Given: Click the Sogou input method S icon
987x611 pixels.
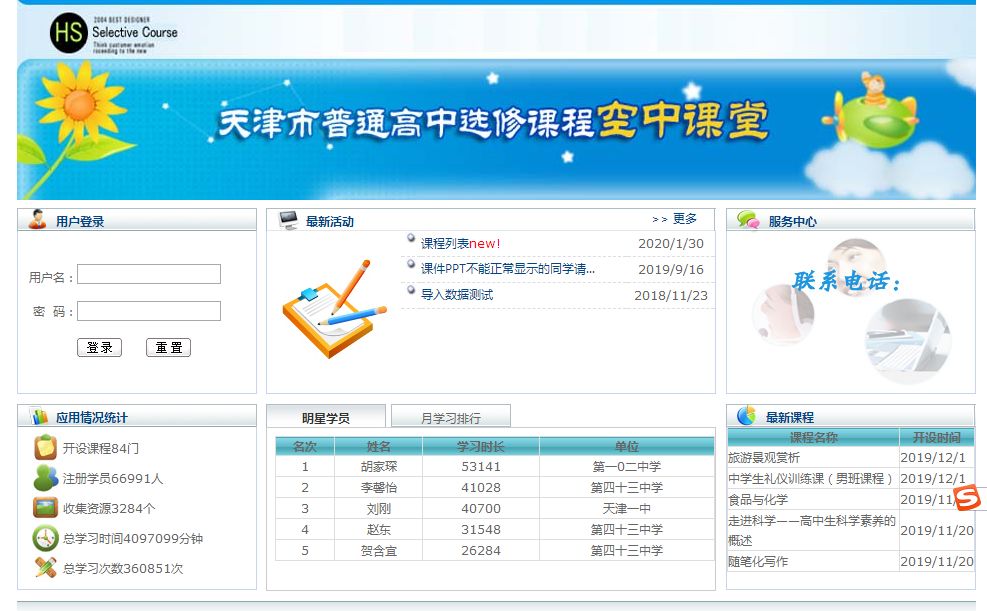Looking at the screenshot, I should point(967,498).
